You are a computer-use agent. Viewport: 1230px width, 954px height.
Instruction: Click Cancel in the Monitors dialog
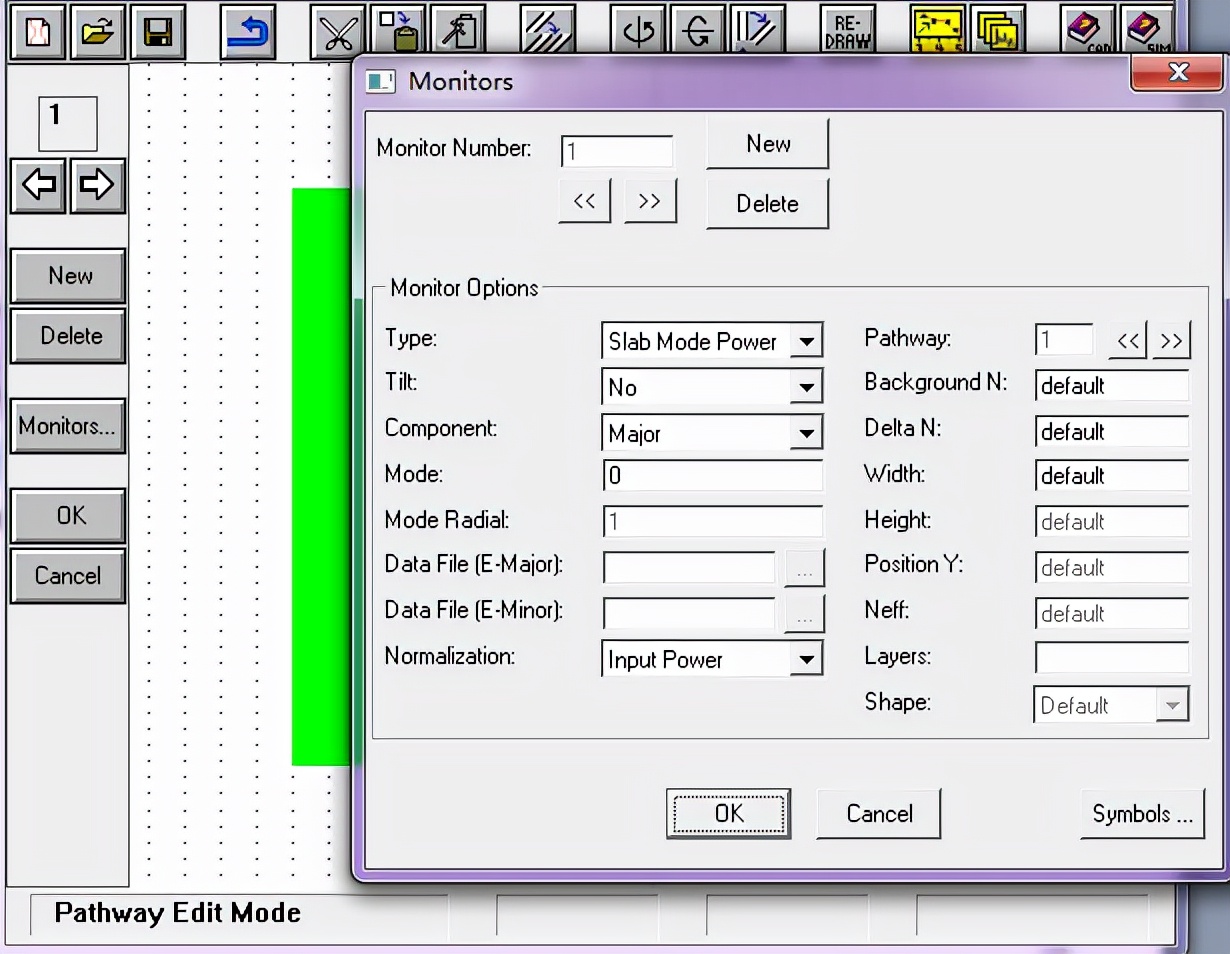coord(879,813)
